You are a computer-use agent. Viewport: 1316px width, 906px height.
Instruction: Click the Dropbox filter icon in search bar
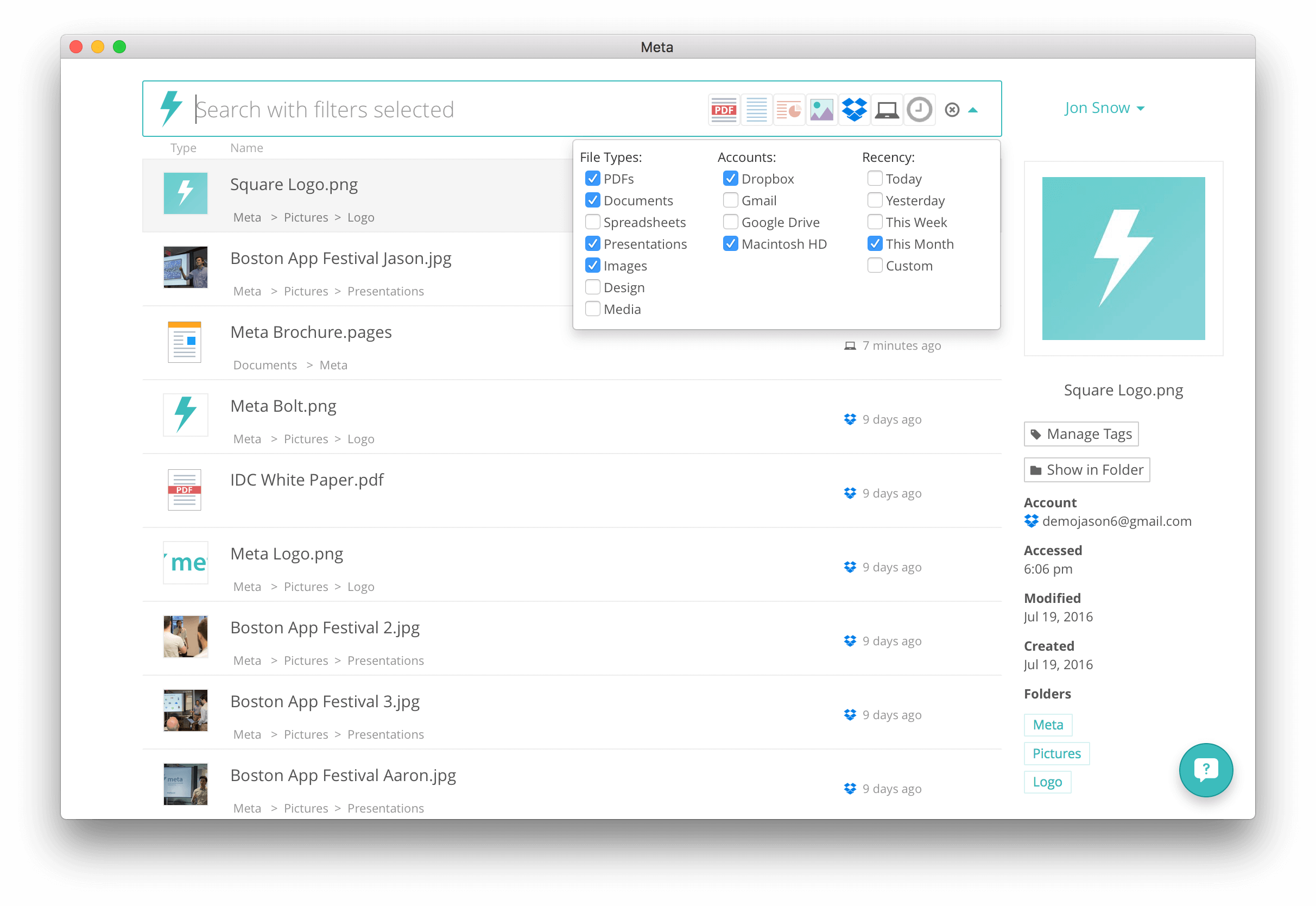[855, 110]
